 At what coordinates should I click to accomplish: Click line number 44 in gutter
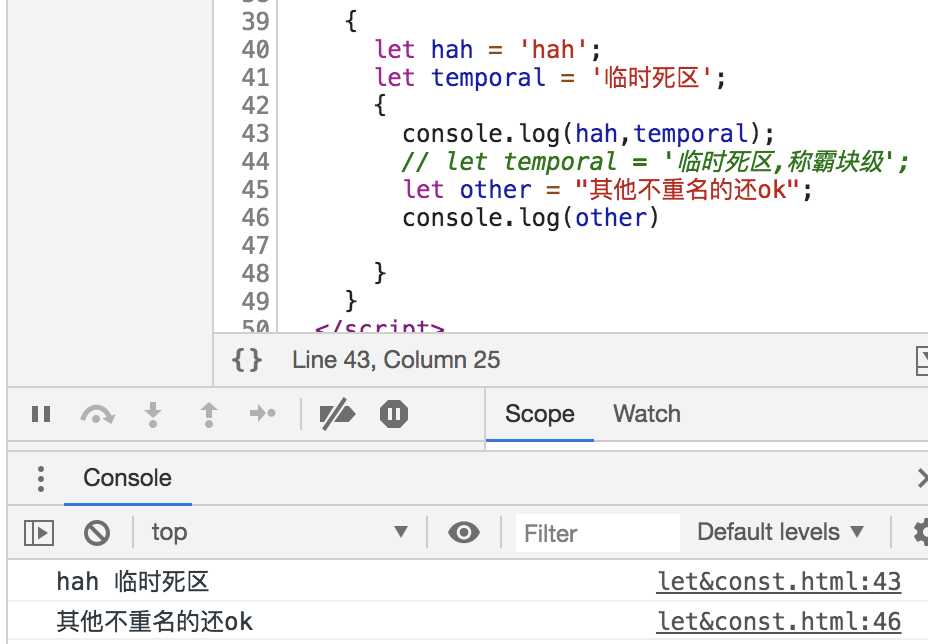255,162
